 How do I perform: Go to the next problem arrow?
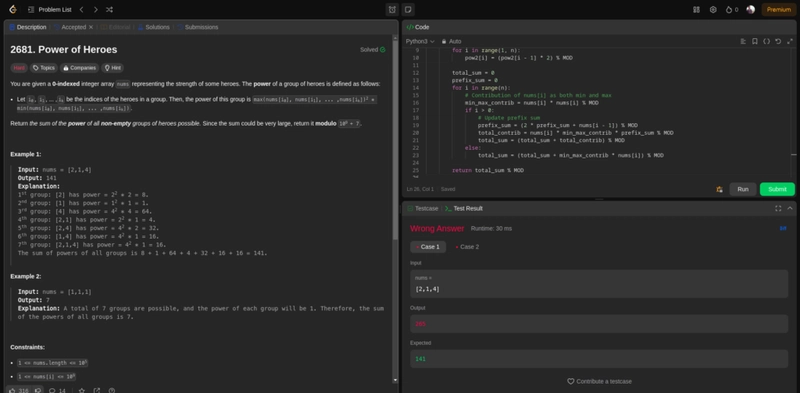pyautogui.click(x=95, y=10)
